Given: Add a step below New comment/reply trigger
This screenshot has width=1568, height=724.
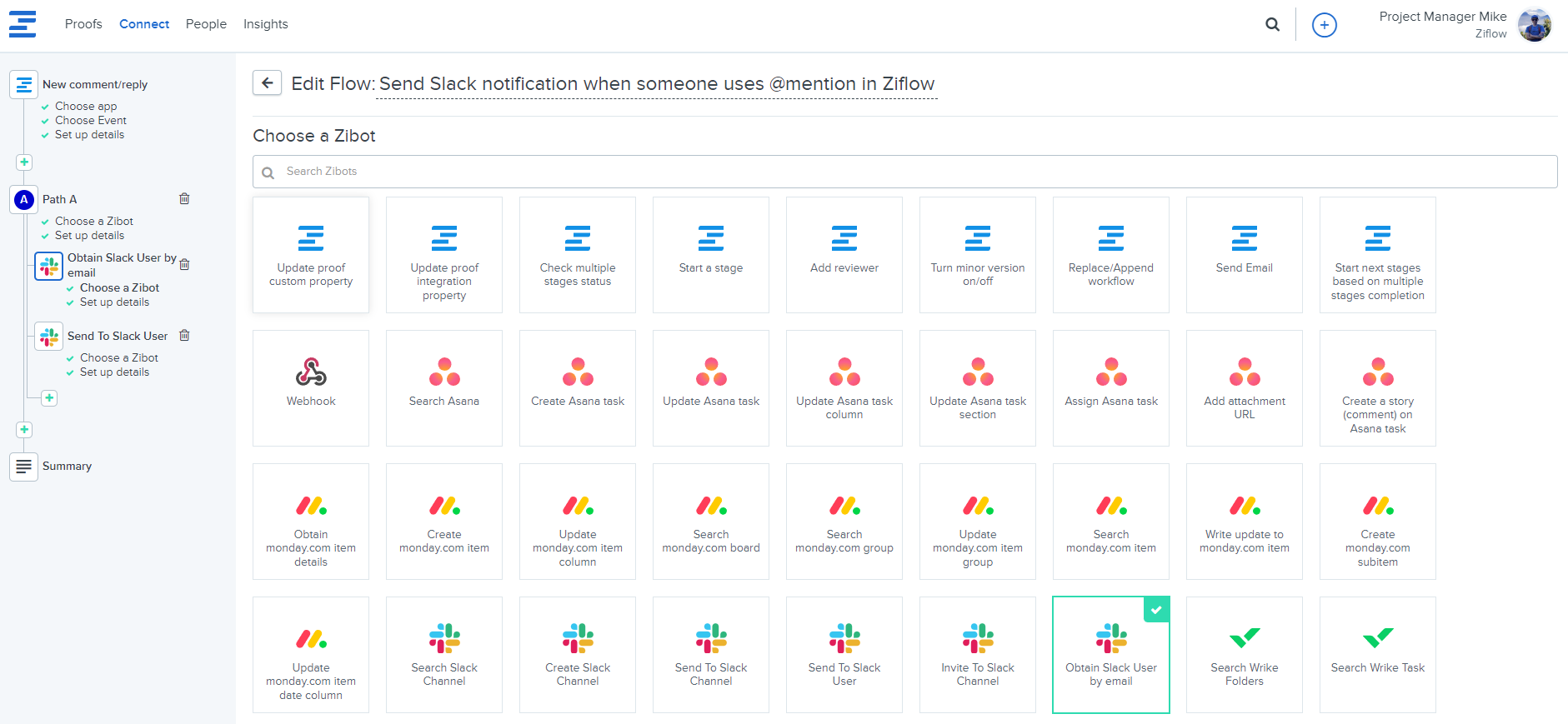Looking at the screenshot, I should click(24, 162).
